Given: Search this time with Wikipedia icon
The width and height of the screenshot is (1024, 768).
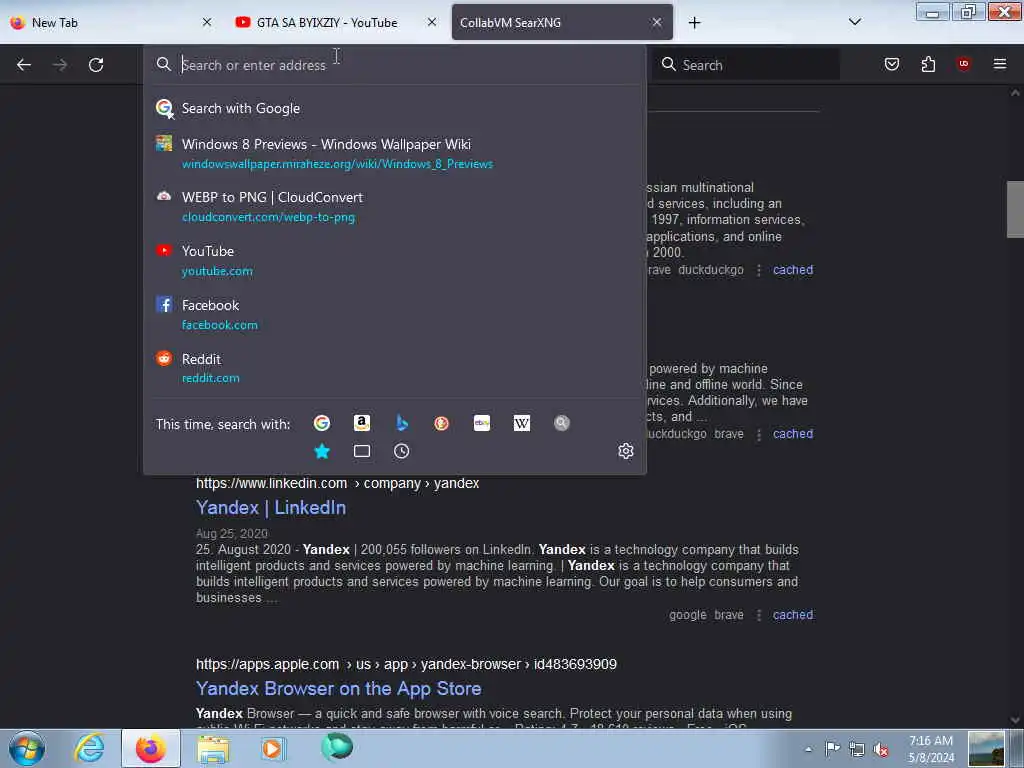Looking at the screenshot, I should point(522,423).
